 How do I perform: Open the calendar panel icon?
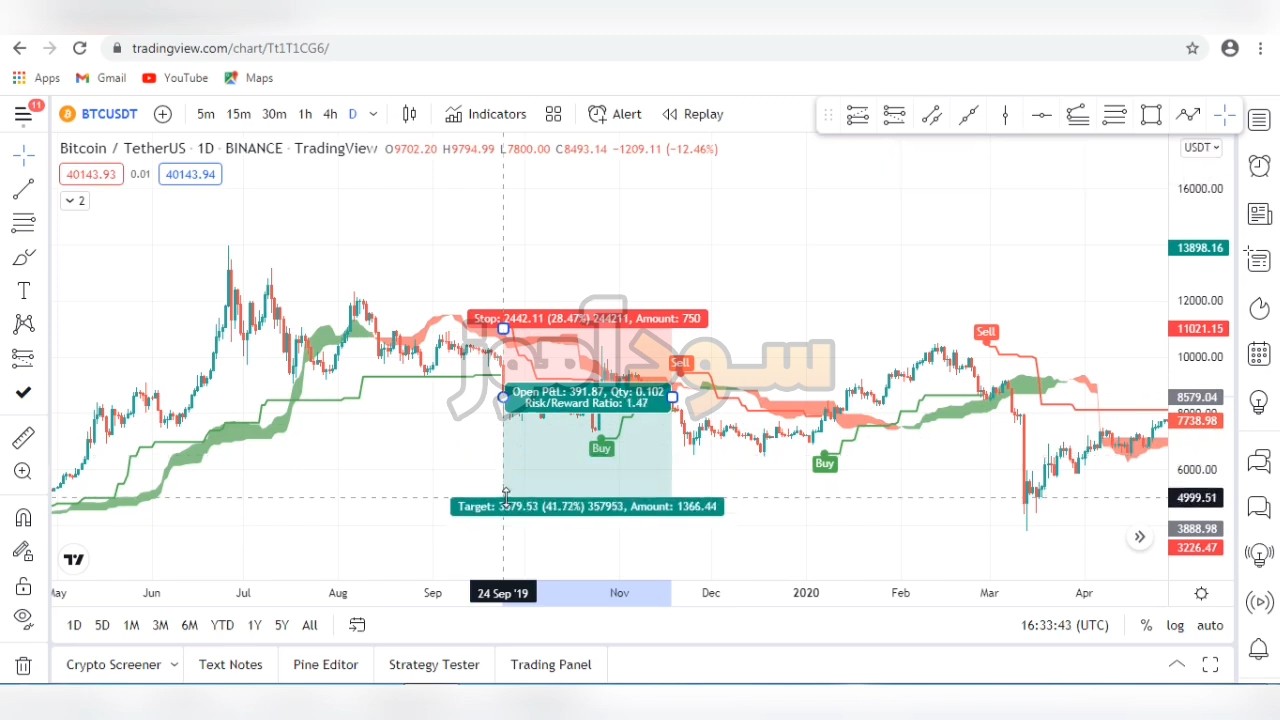pos(1259,354)
